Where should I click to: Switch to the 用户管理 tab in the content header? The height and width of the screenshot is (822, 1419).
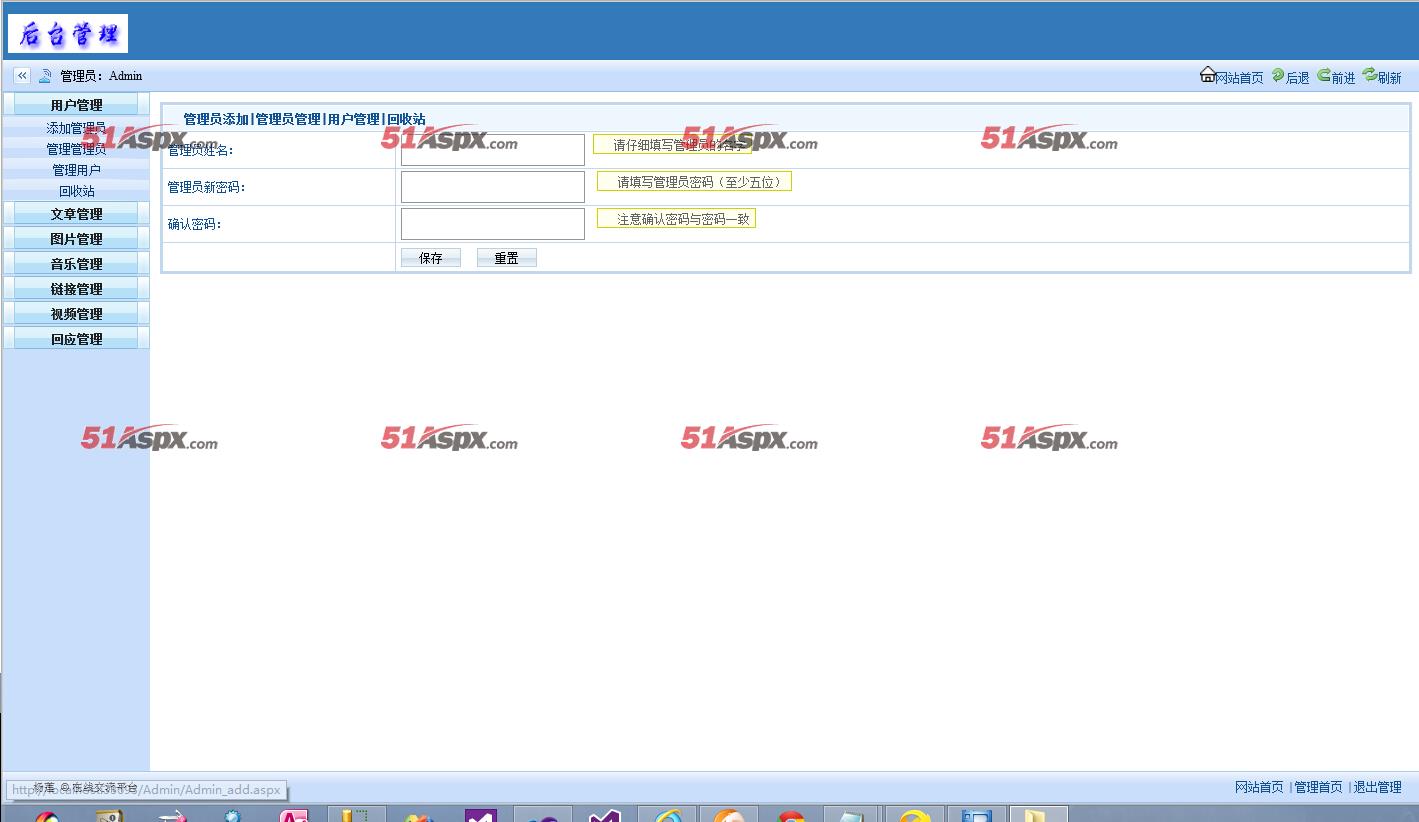click(354, 119)
